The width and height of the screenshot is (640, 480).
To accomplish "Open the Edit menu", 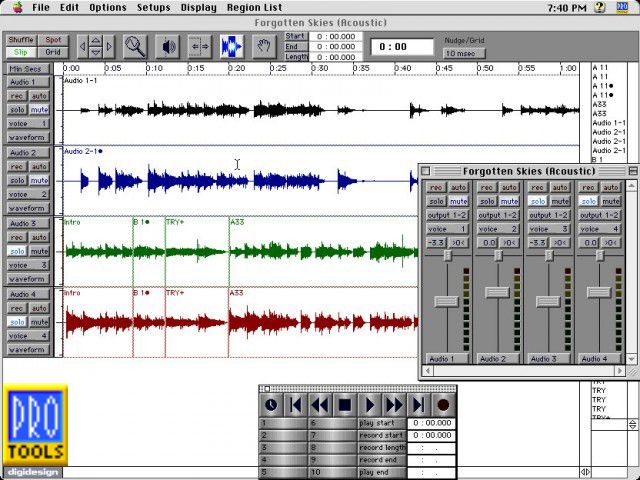I will coord(69,7).
